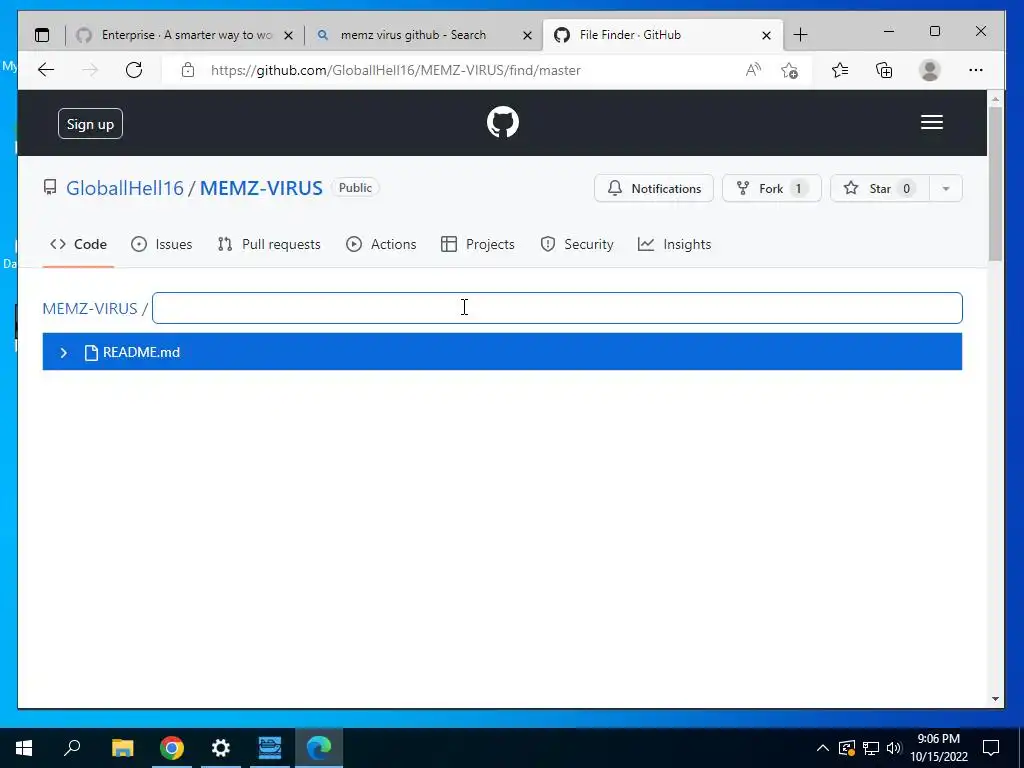Click the network tray icon
Image resolution: width=1024 pixels, height=768 pixels.
click(871, 748)
